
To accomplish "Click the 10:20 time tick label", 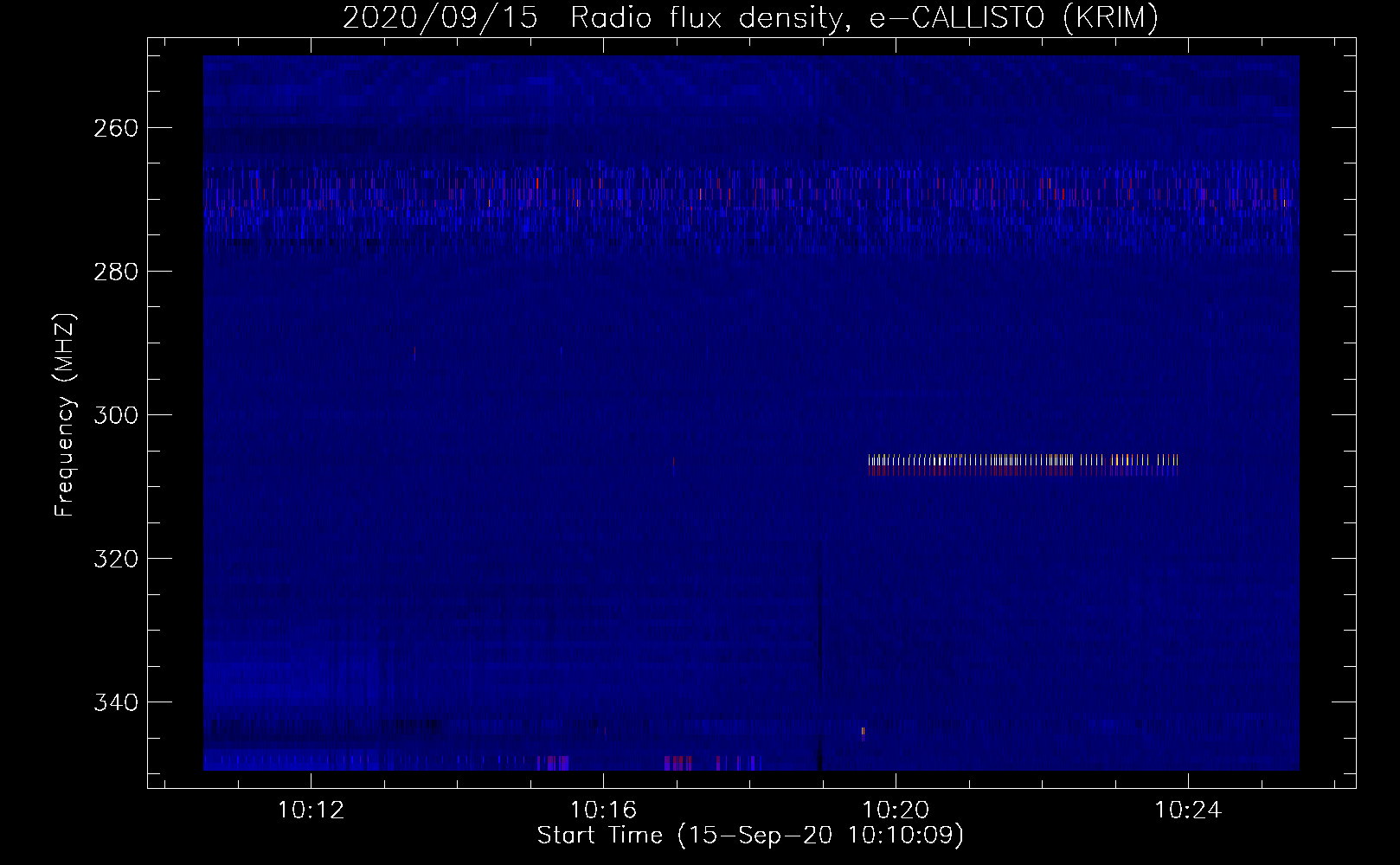I will pos(896,810).
